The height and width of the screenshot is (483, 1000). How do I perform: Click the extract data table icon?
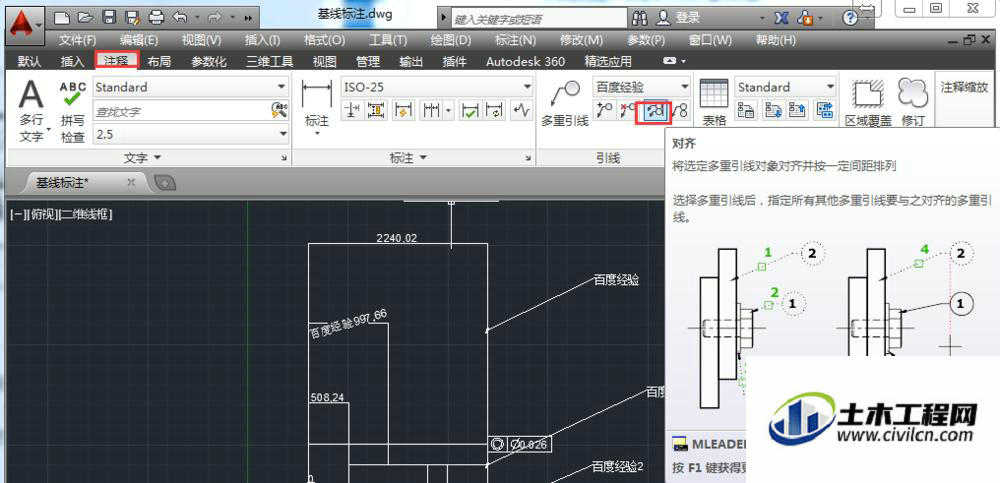point(746,110)
